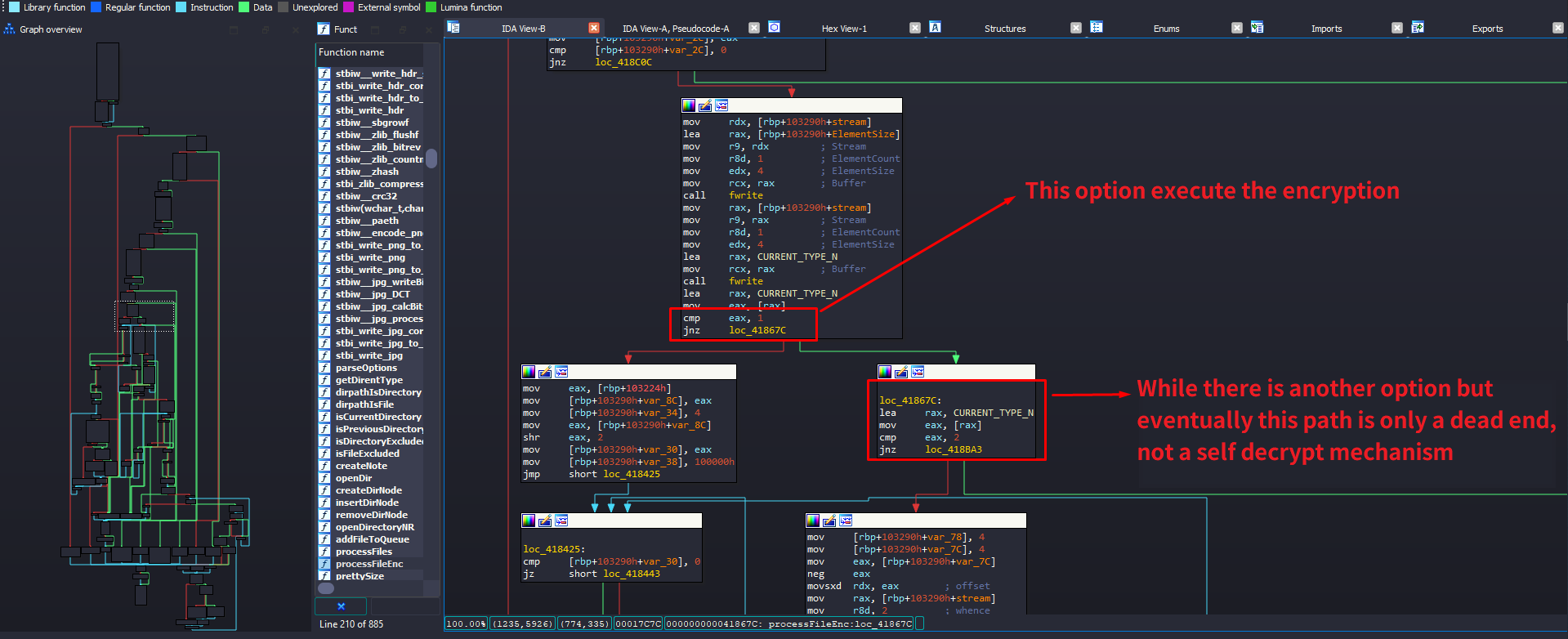Click the Library function legend color swatch
The height and width of the screenshot is (639, 1568).
point(14,7)
